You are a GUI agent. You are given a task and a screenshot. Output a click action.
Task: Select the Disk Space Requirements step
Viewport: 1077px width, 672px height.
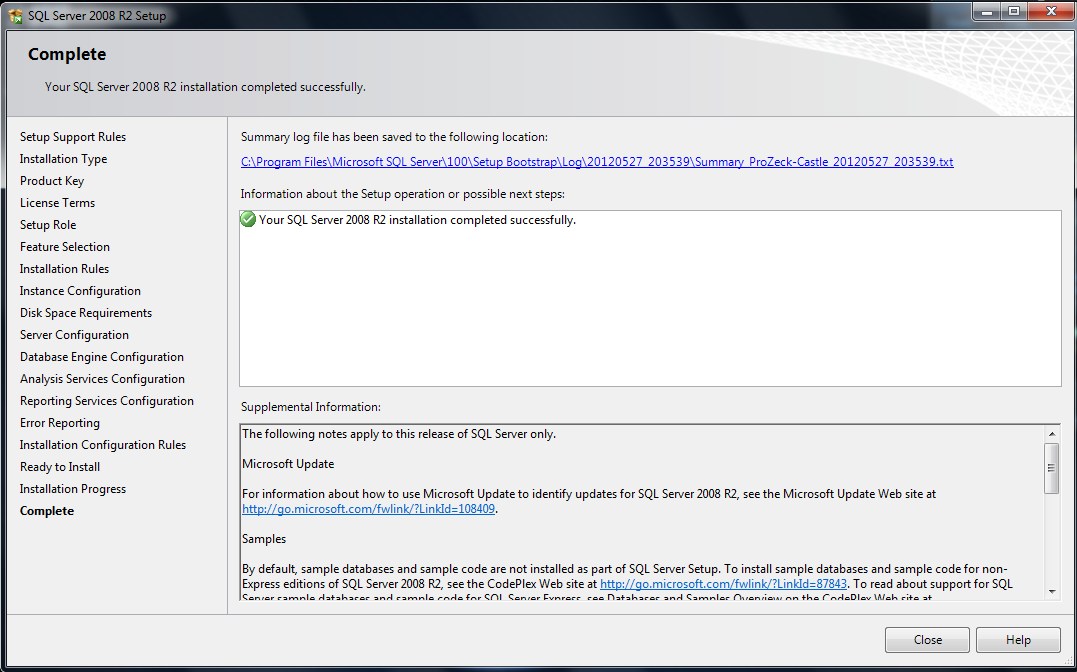pyautogui.click(x=86, y=313)
